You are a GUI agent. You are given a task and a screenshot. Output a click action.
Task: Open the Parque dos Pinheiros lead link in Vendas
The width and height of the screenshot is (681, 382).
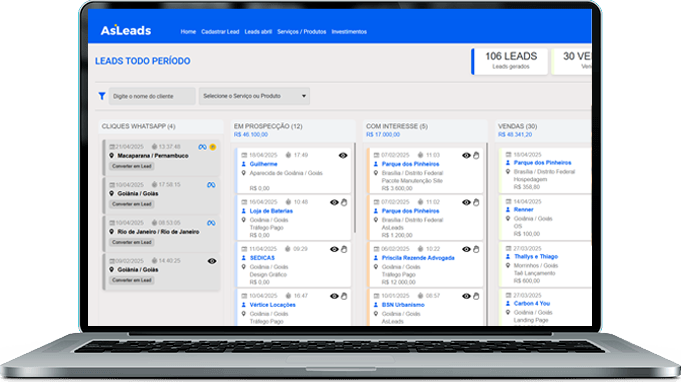(542, 163)
